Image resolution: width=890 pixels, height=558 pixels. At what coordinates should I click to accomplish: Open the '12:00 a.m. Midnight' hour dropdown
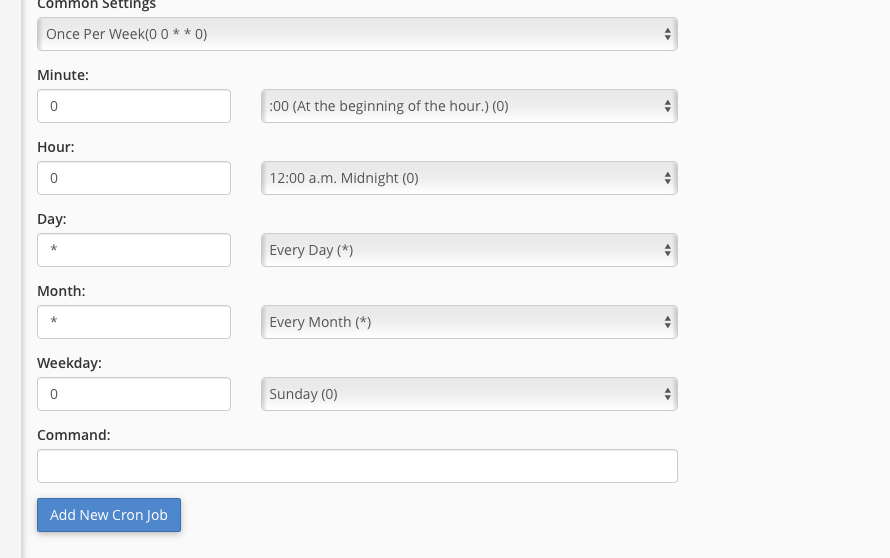click(x=469, y=178)
